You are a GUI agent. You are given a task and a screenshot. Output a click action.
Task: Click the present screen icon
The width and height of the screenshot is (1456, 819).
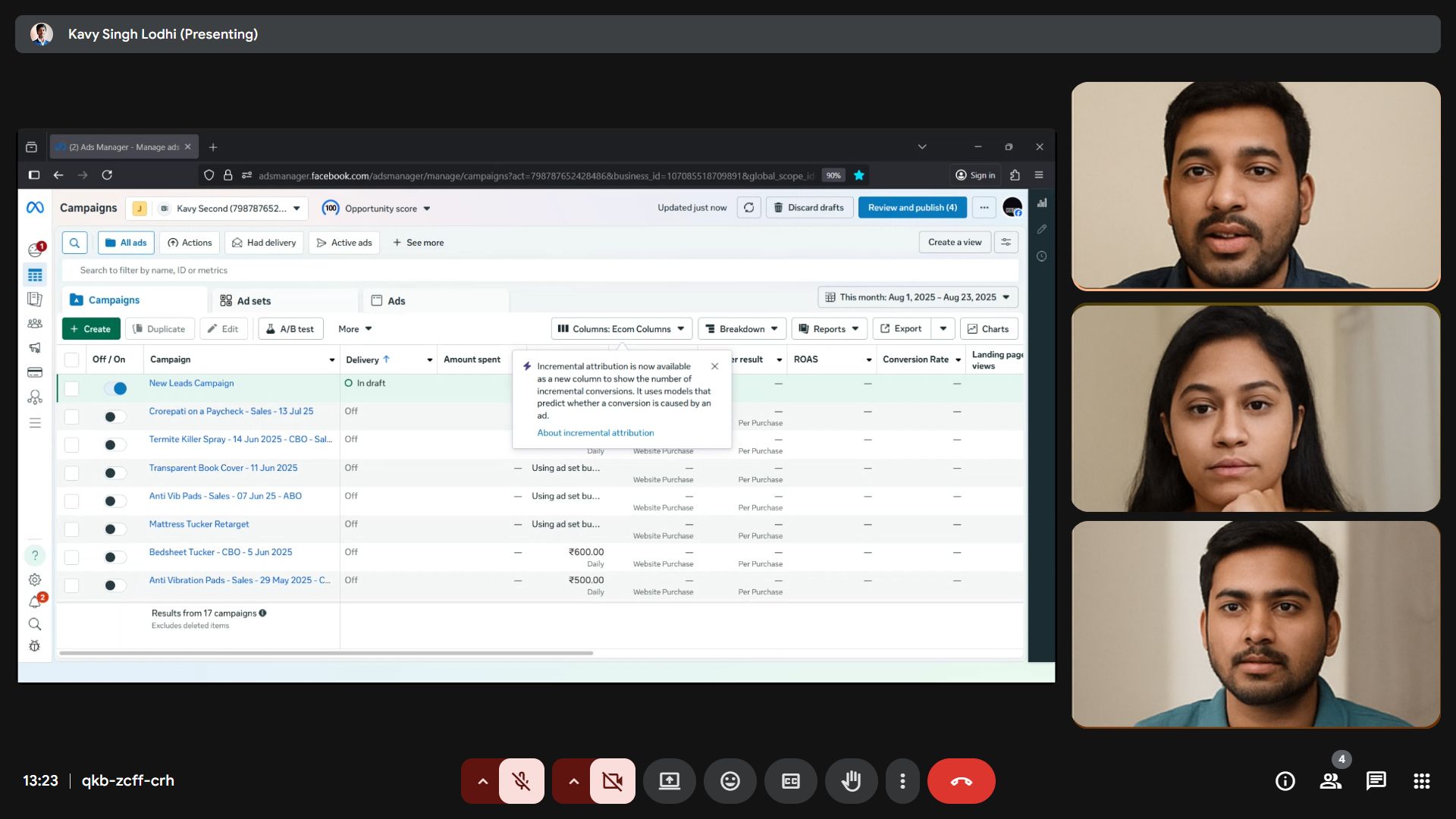pyautogui.click(x=669, y=781)
